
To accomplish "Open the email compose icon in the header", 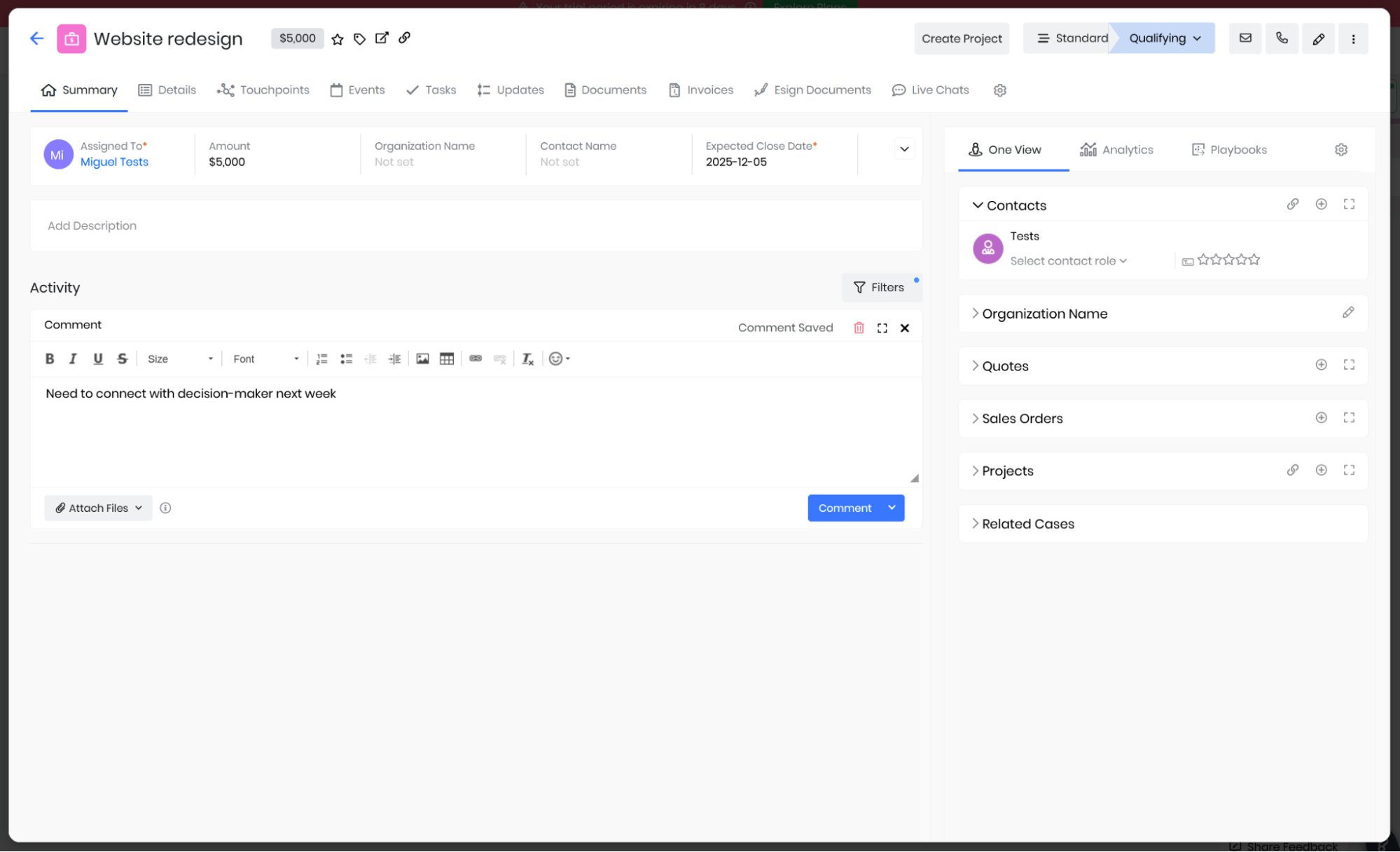I will (x=1245, y=39).
